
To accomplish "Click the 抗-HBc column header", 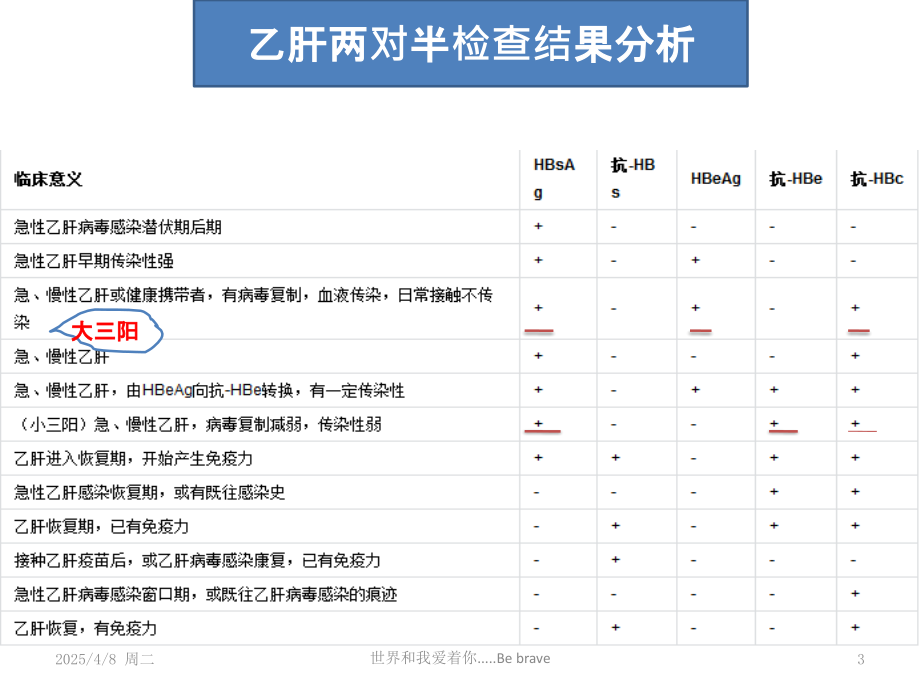I will click(x=877, y=178).
